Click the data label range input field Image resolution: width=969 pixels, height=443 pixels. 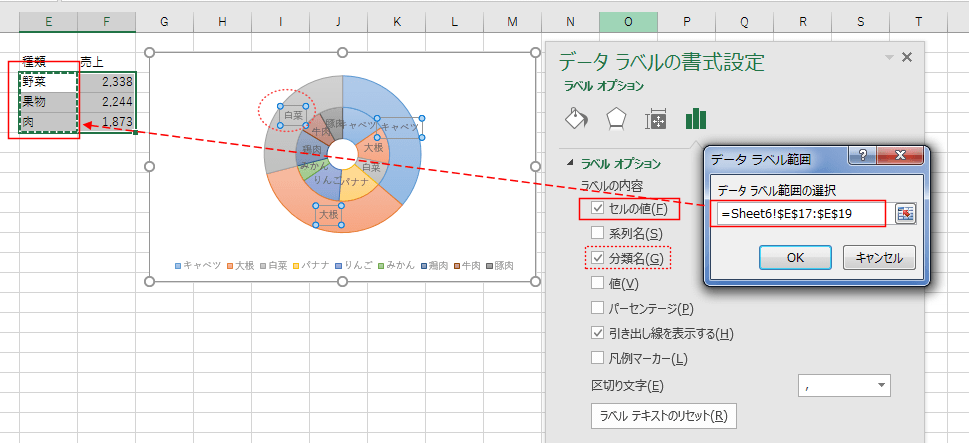coord(800,214)
